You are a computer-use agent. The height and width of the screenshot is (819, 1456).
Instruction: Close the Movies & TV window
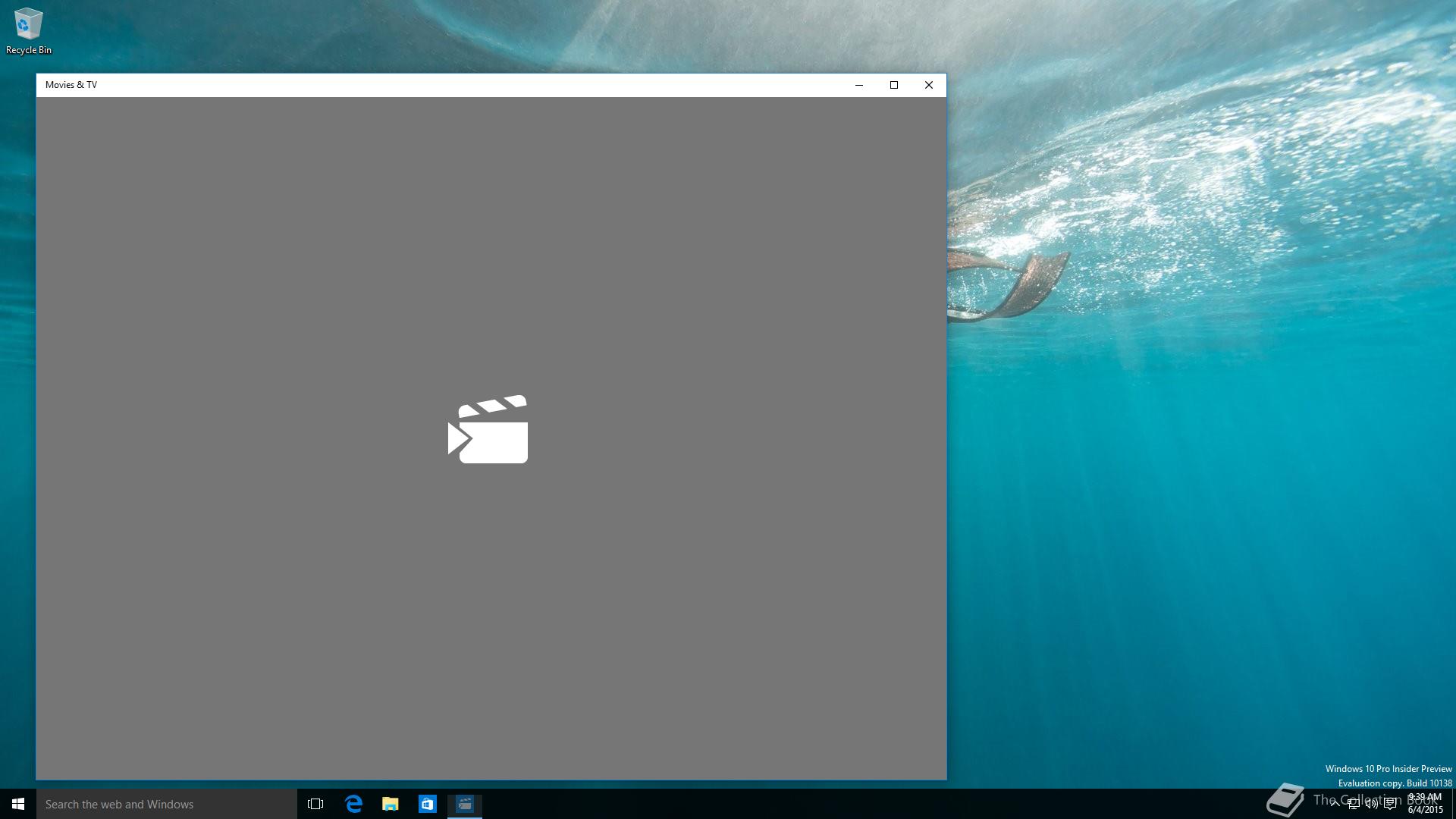(929, 85)
